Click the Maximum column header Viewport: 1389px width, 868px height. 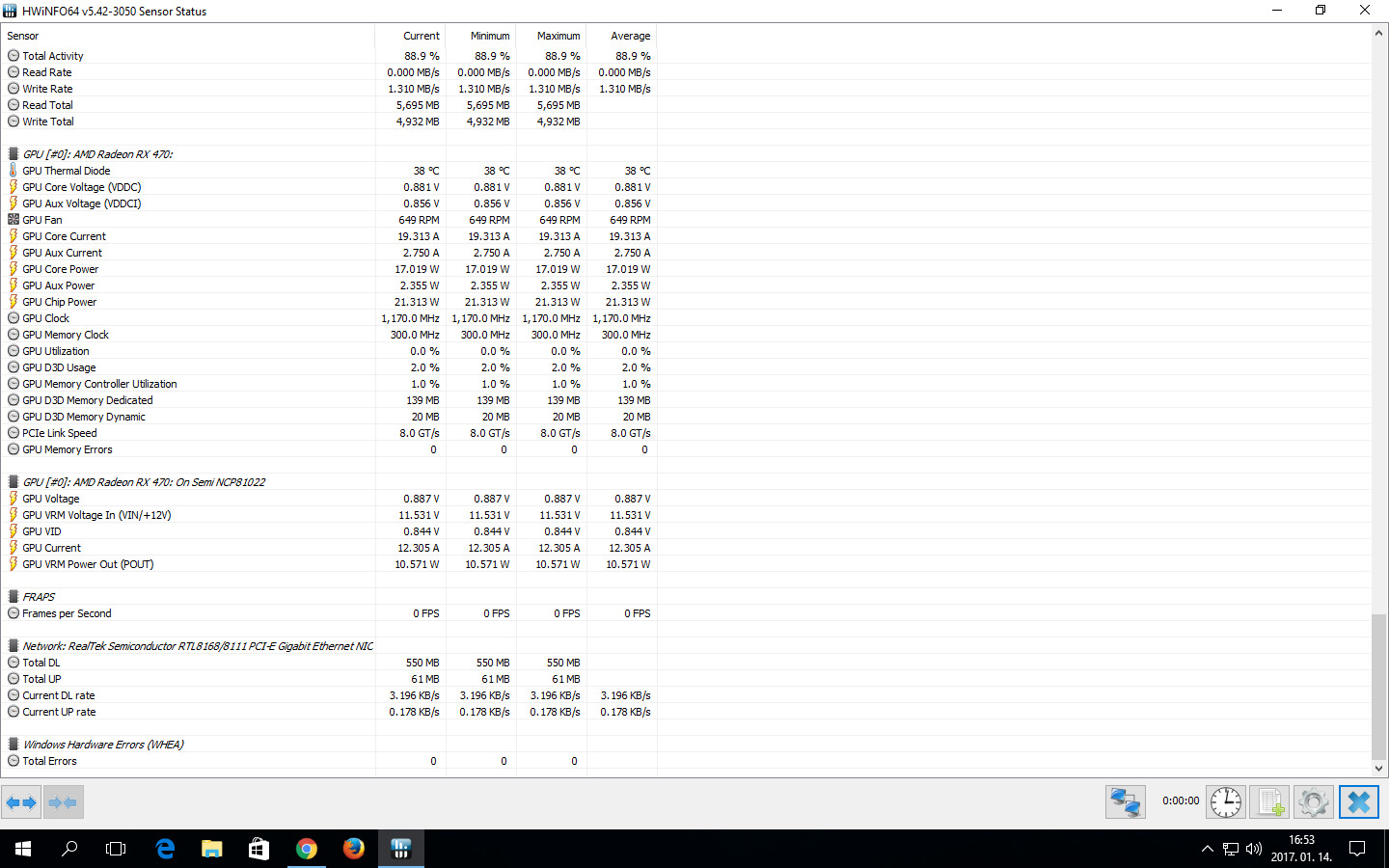coord(551,36)
